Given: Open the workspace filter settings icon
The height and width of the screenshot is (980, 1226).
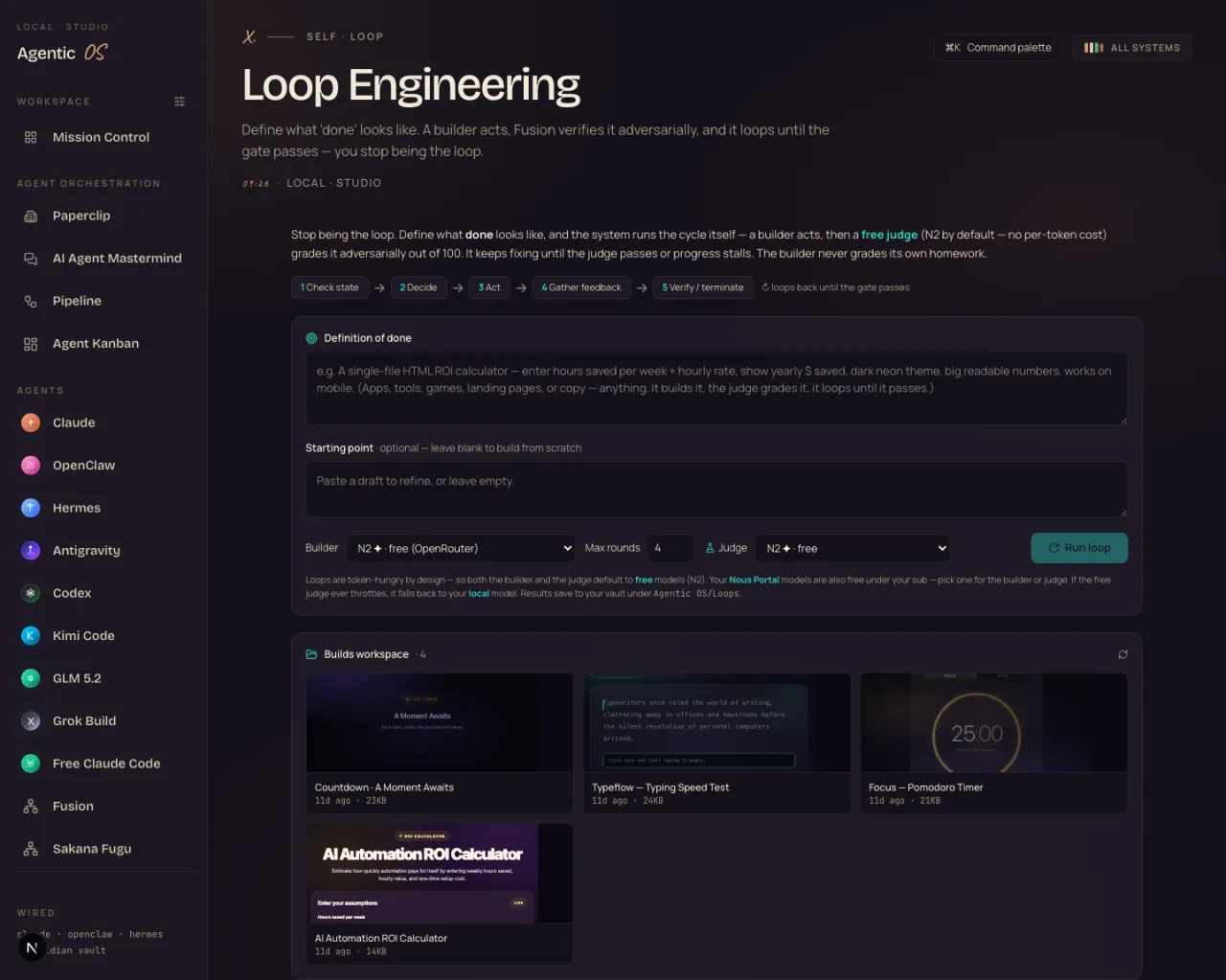Looking at the screenshot, I should pyautogui.click(x=179, y=102).
